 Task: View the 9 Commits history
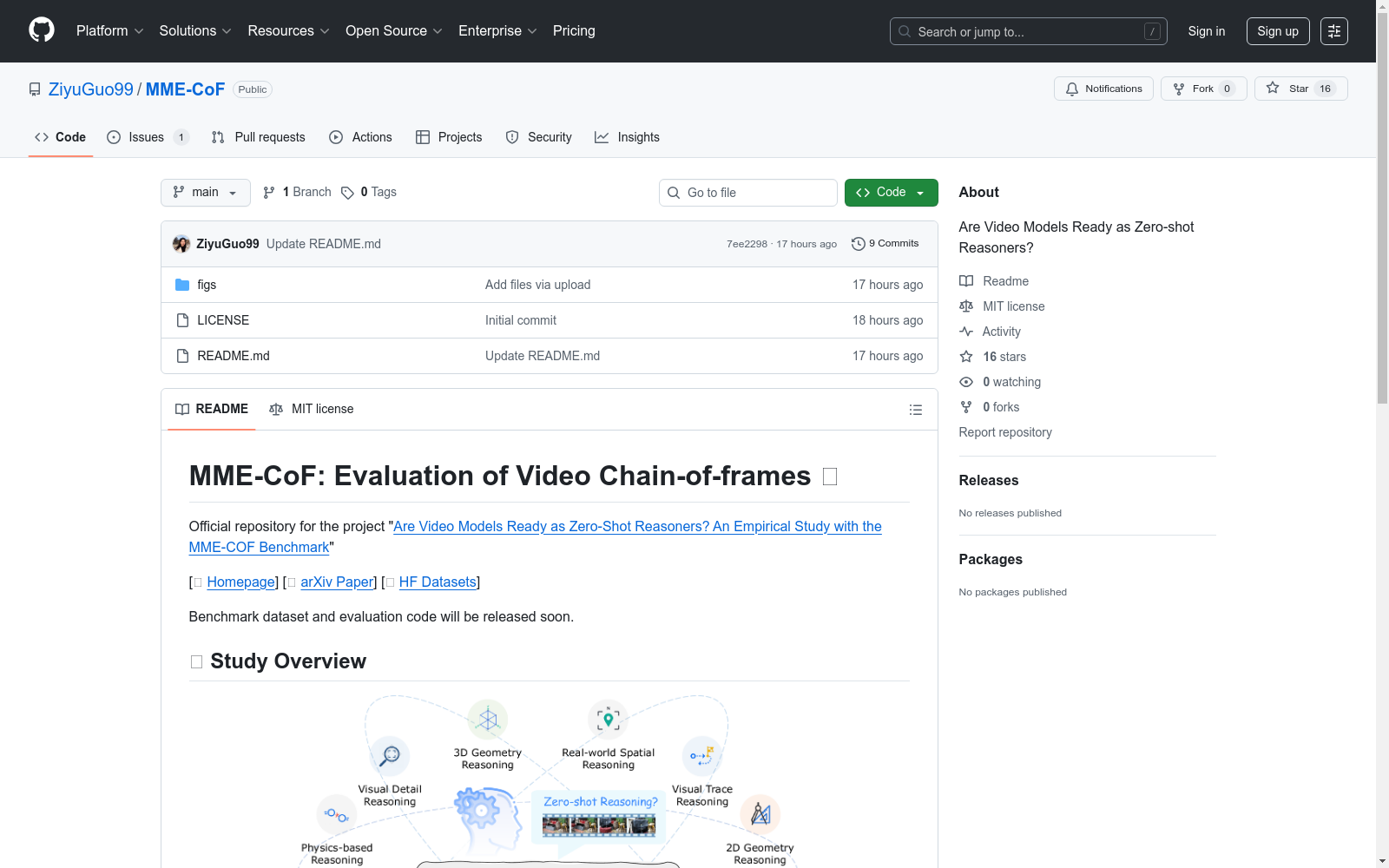885,244
